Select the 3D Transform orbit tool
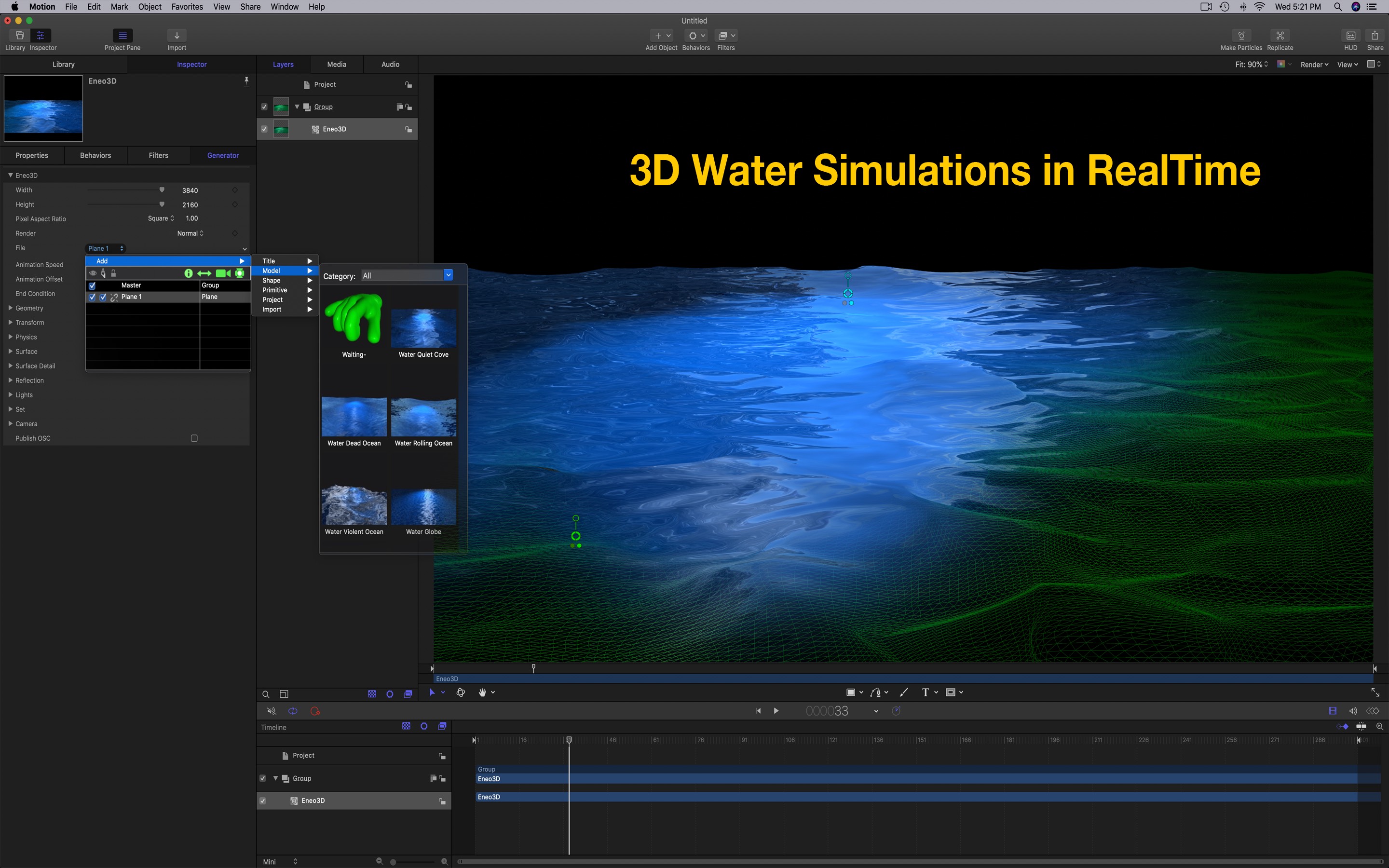 pos(460,692)
